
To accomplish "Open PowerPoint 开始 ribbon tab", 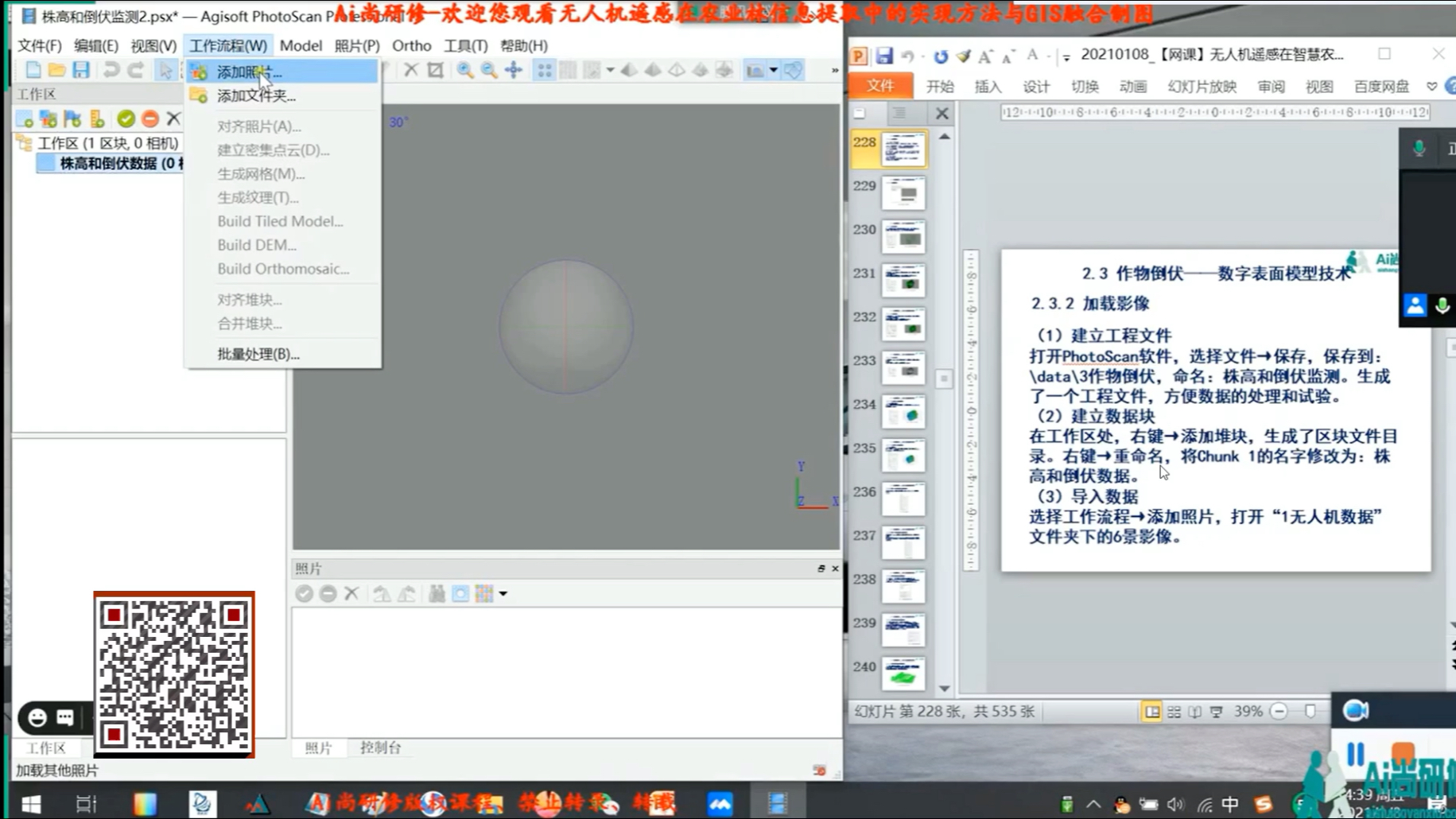I will (x=940, y=87).
